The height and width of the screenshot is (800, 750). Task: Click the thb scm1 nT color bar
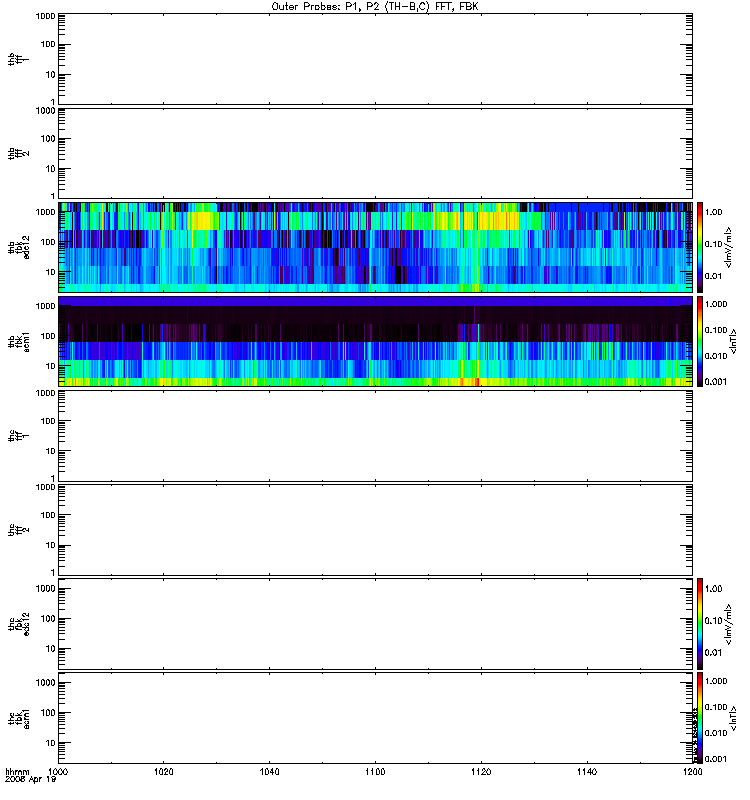pos(700,341)
